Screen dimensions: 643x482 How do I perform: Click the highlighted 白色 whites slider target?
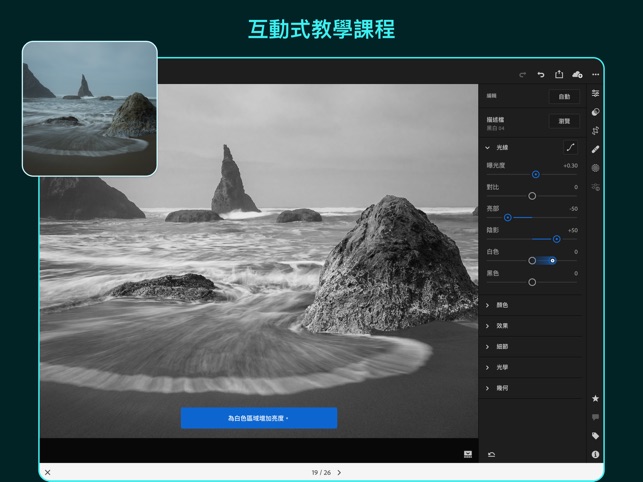pyautogui.click(x=552, y=260)
